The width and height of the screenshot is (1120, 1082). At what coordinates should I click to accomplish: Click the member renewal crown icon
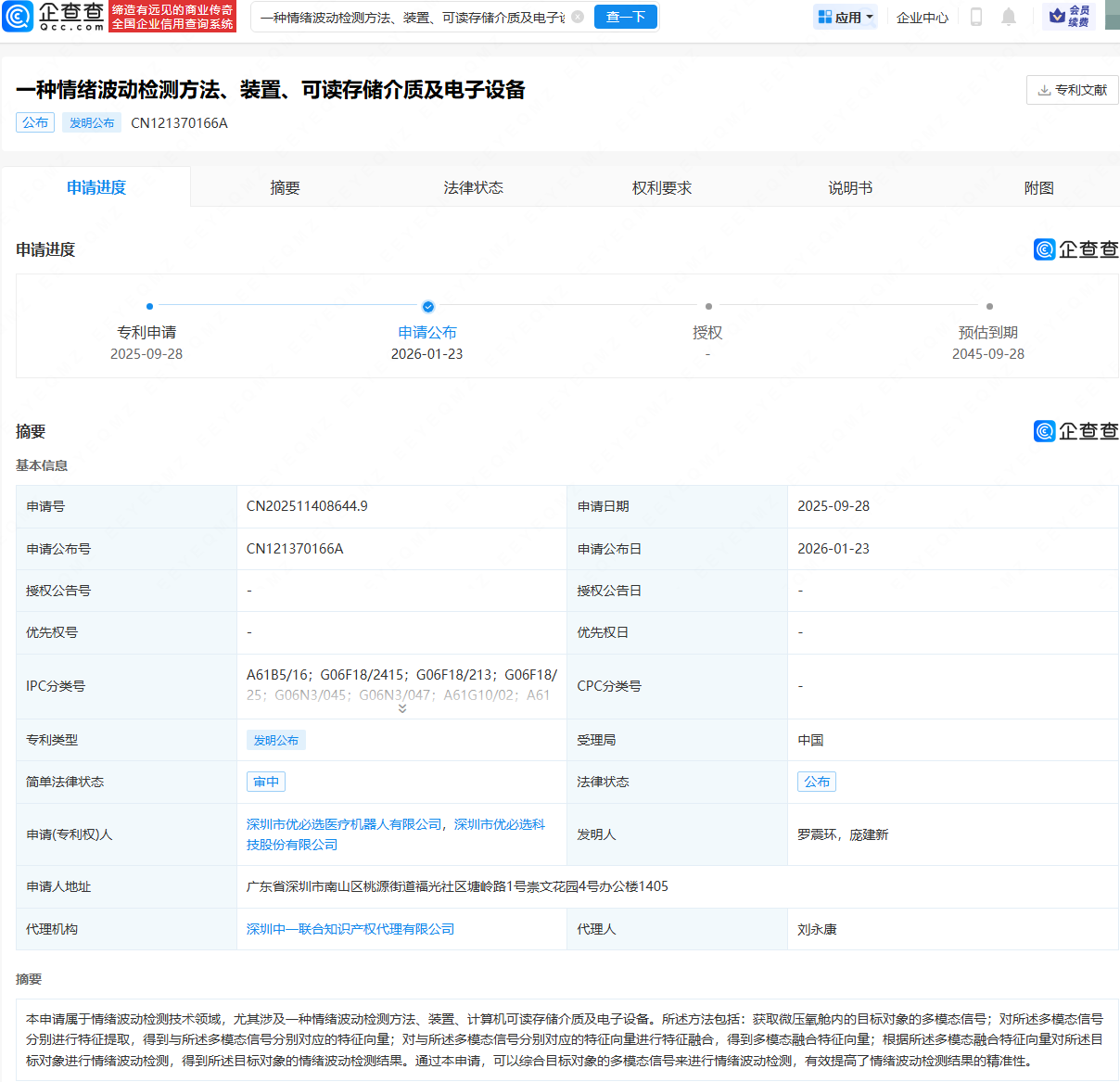tap(1058, 16)
